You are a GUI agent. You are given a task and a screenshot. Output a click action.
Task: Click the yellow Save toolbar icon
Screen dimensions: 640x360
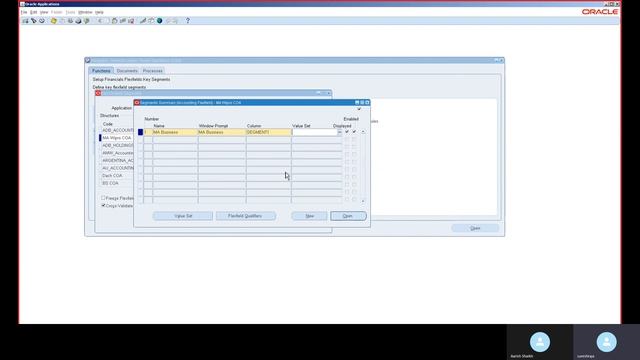[x=53, y=20]
